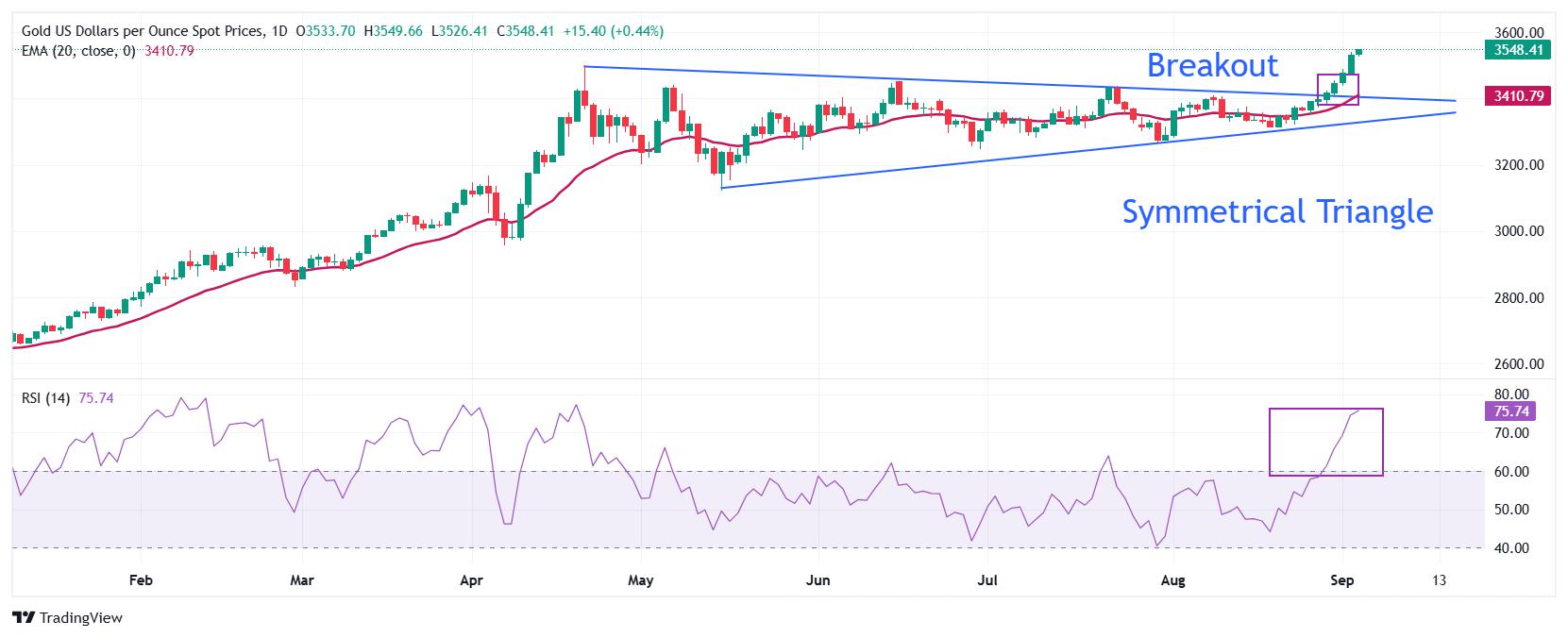Click the purple rectangle on RSI pane
Image resolution: width=1568 pixels, height=638 pixels.
coord(1325,442)
